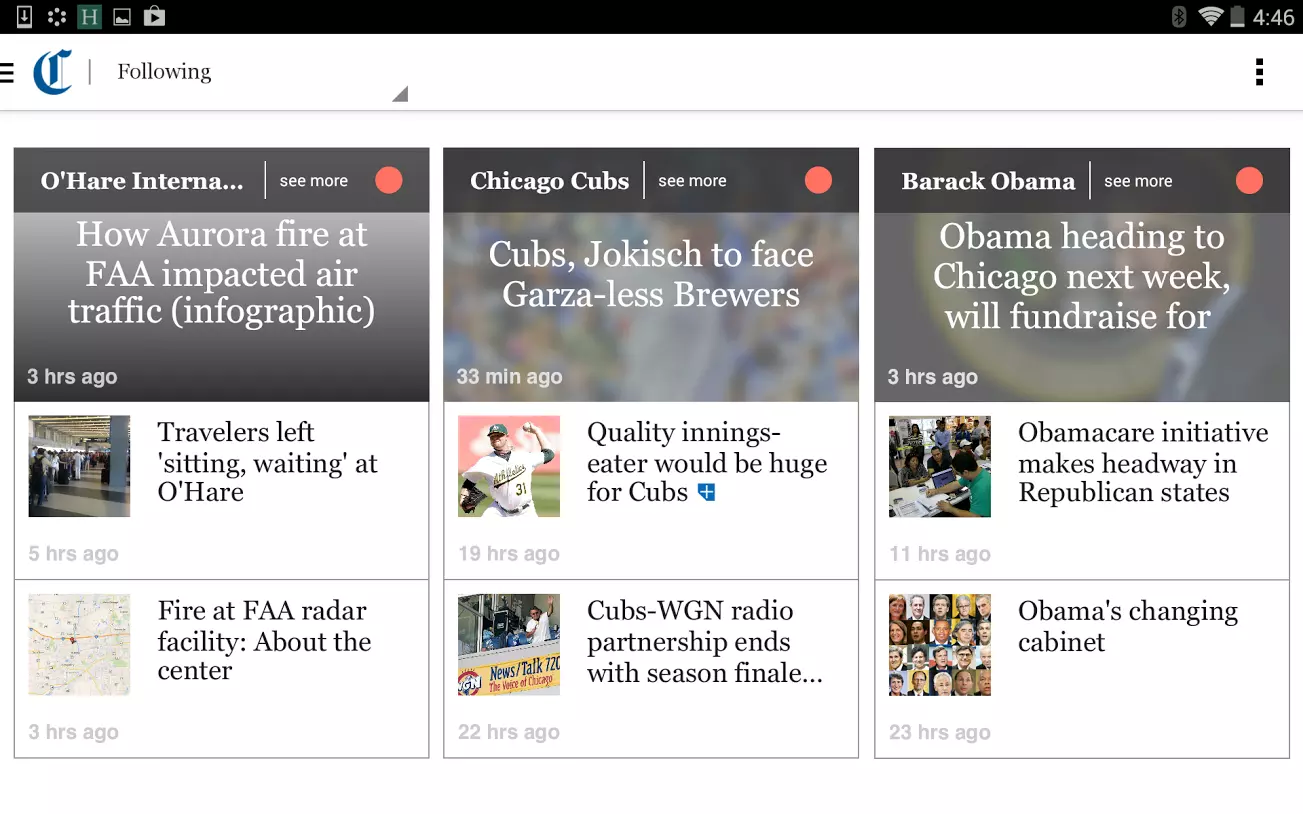Tap the 23 hrs ago timestamp
The height and width of the screenshot is (814, 1303).
pyautogui.click(x=940, y=732)
